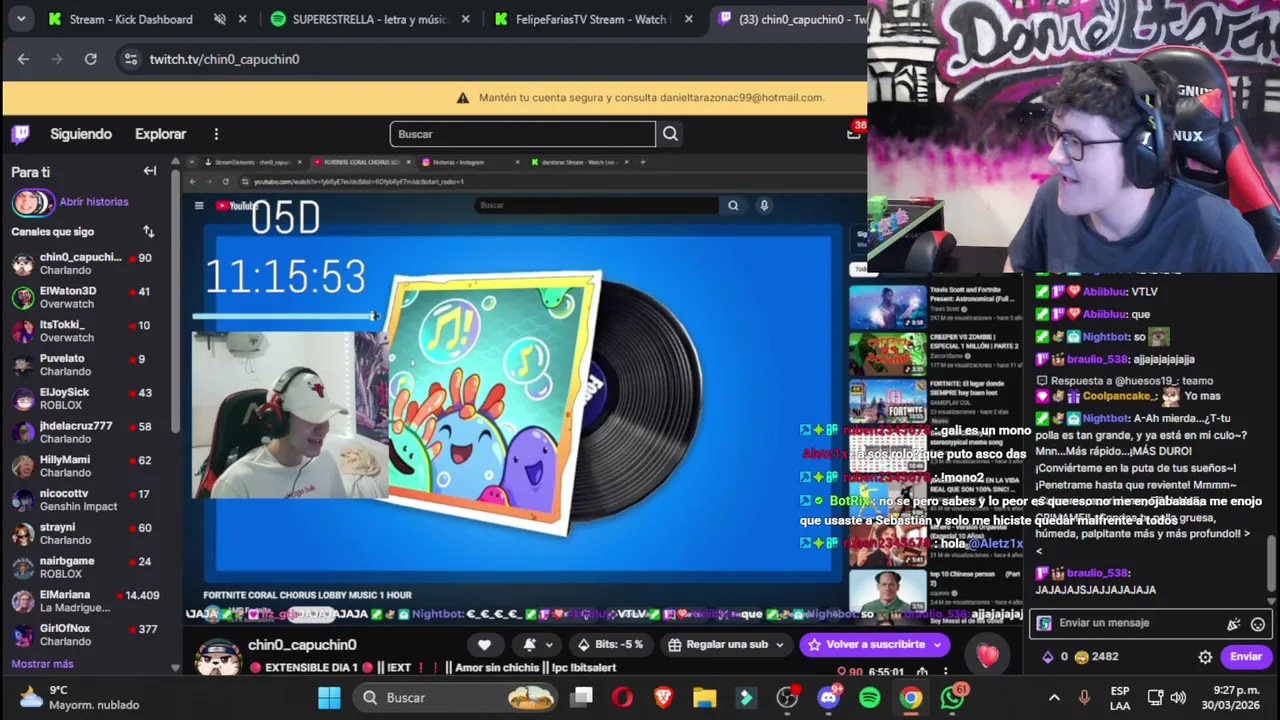Open Twitch notifications inbox with 36 badge

tap(854, 132)
